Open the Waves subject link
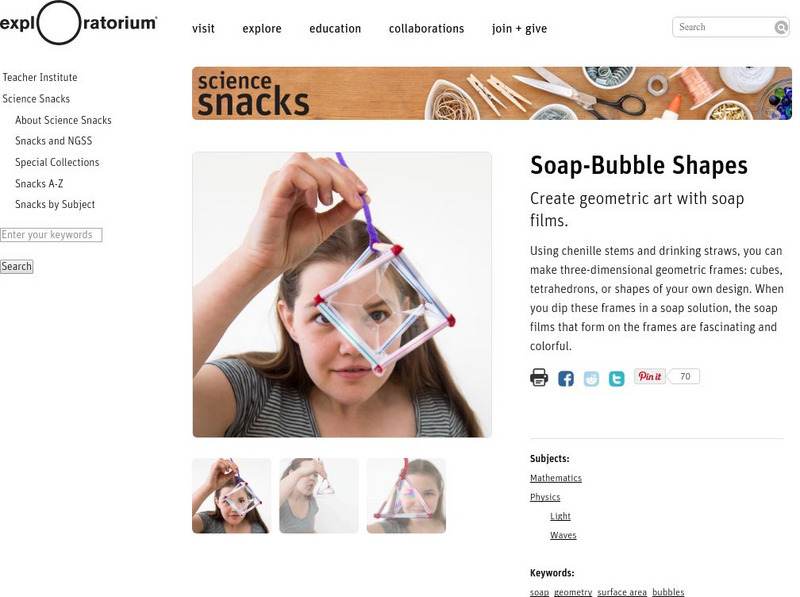 [x=563, y=535]
